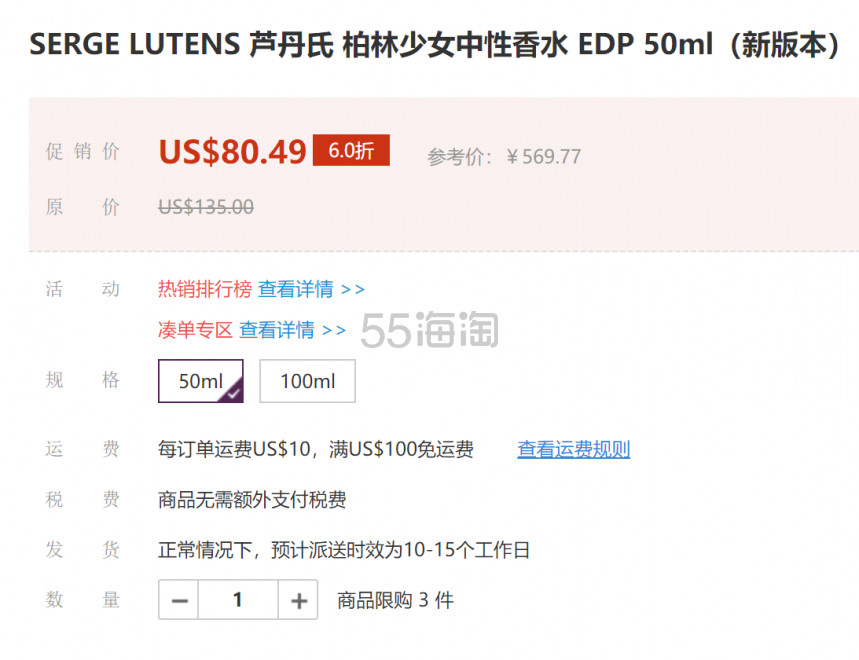This screenshot has height=660, width=859.
Task: Click the ¥569.77 reference price
Action: (543, 157)
